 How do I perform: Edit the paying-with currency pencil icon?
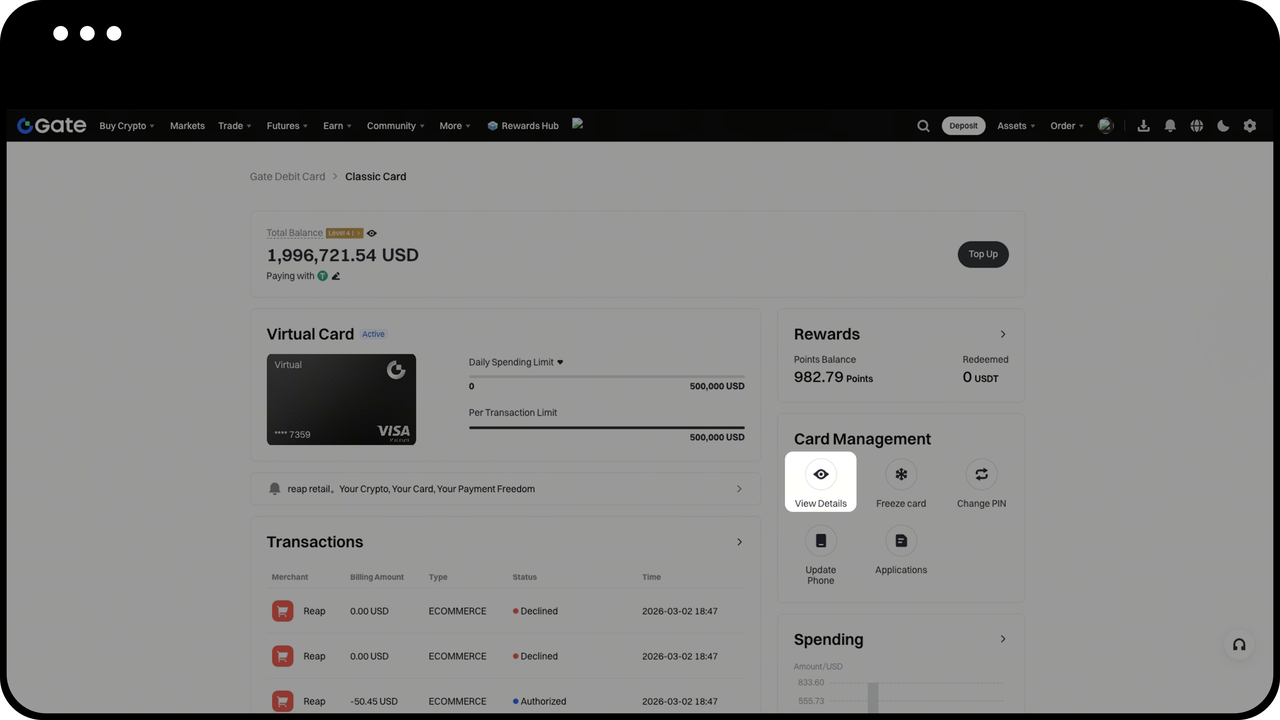336,276
